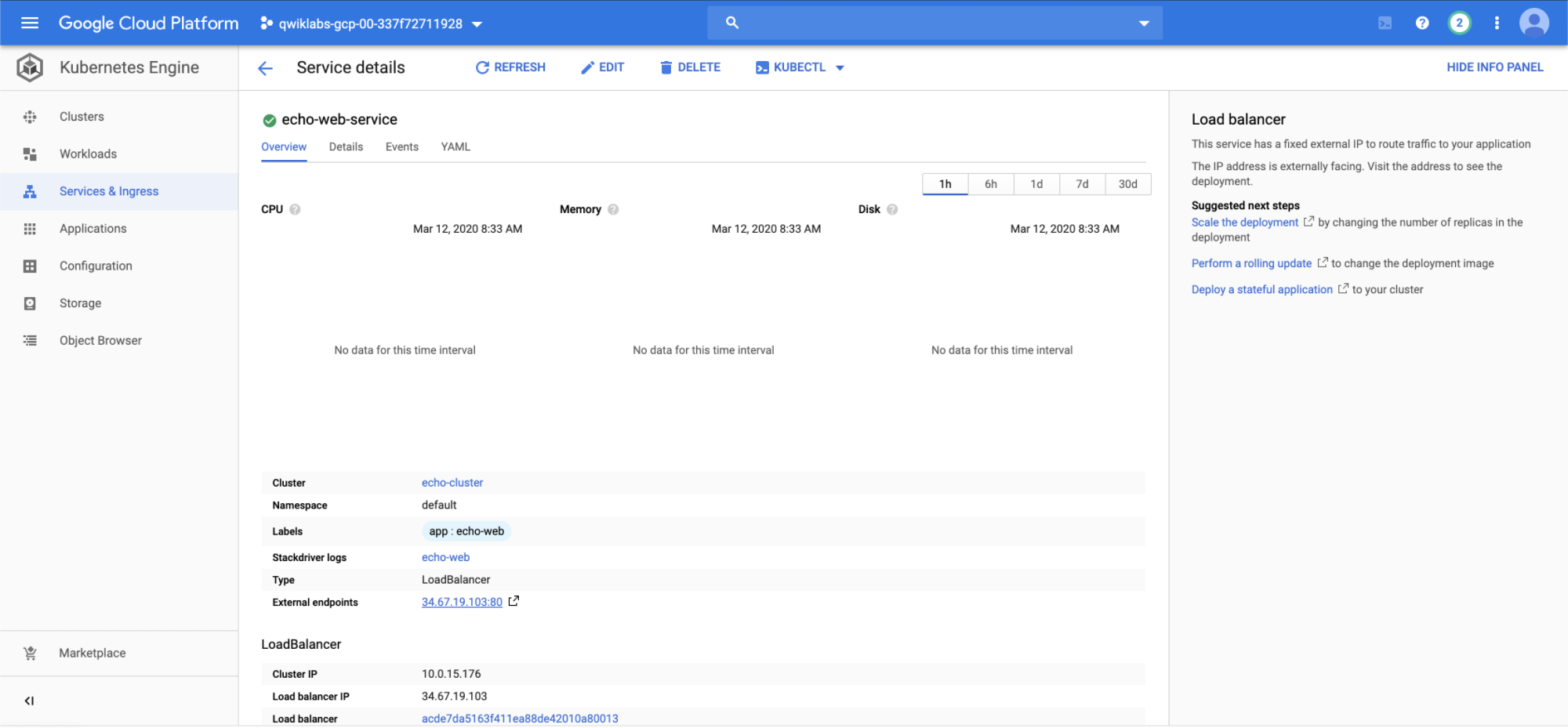Open the Help question mark icon
The height and width of the screenshot is (728, 1568).
[1422, 23]
